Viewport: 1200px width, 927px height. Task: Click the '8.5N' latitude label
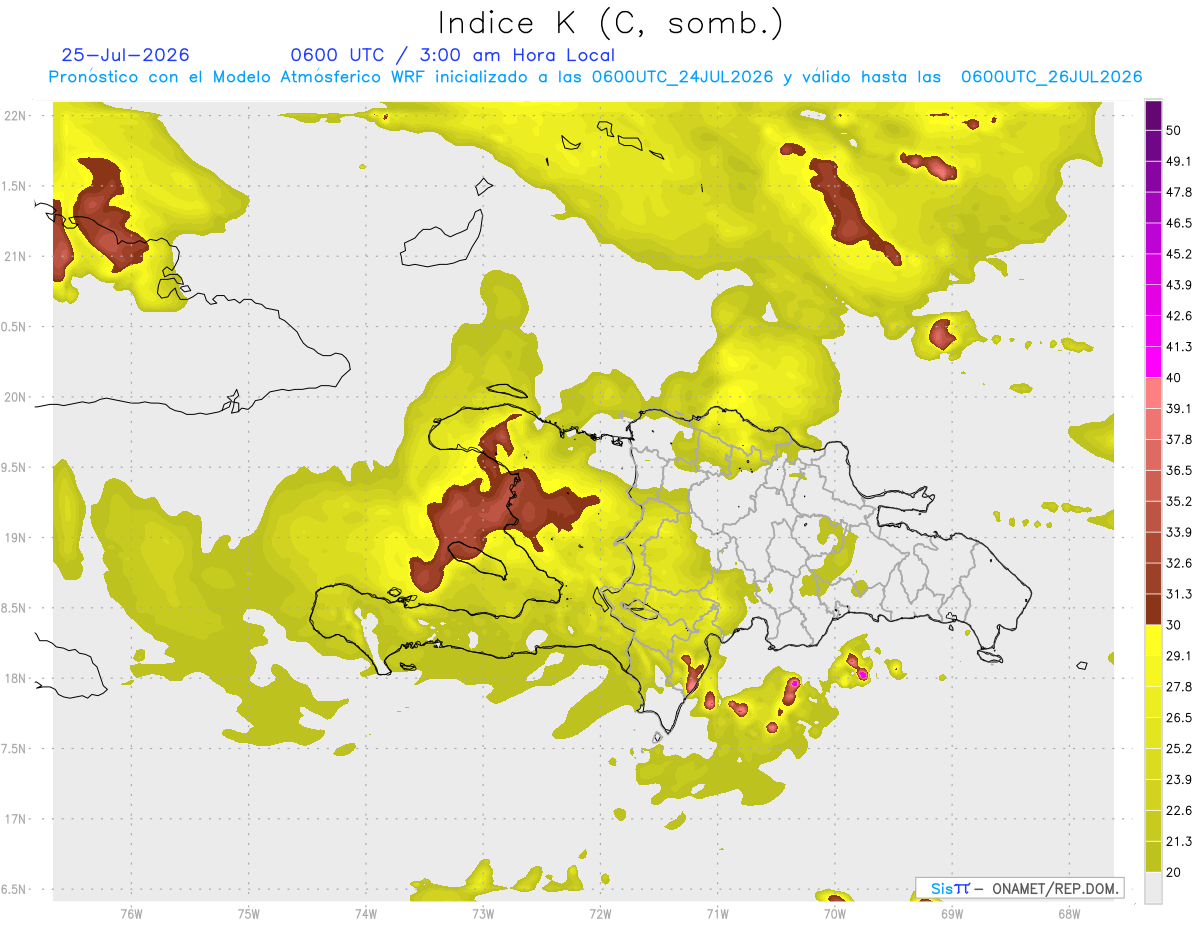point(14,608)
